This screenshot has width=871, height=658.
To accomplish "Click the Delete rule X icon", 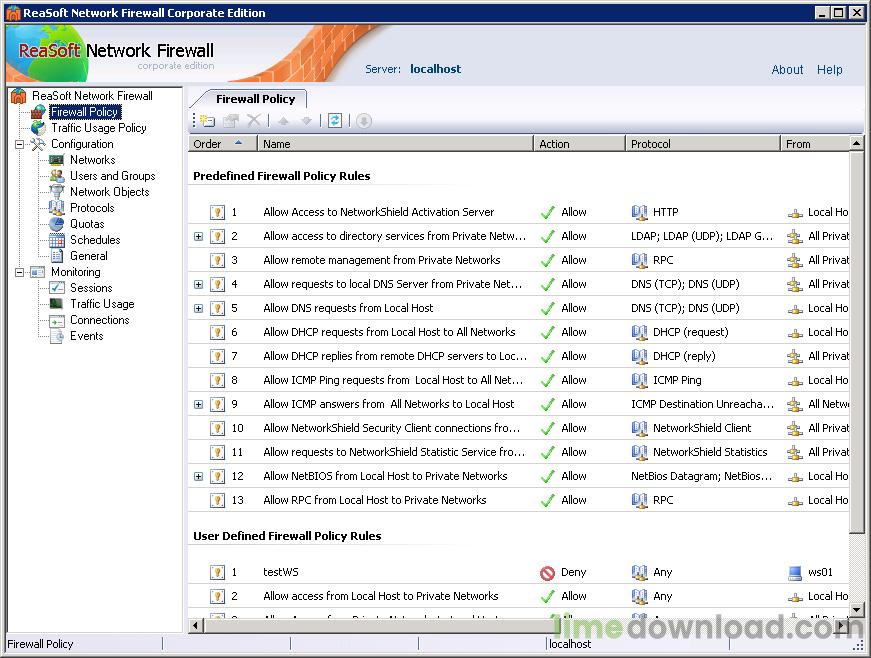I will tap(254, 121).
